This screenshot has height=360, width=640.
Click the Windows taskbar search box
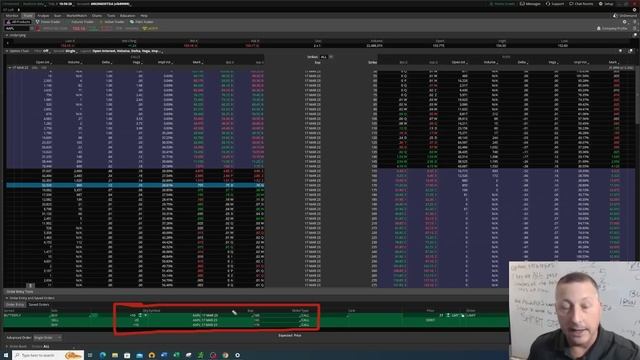(x=48, y=356)
